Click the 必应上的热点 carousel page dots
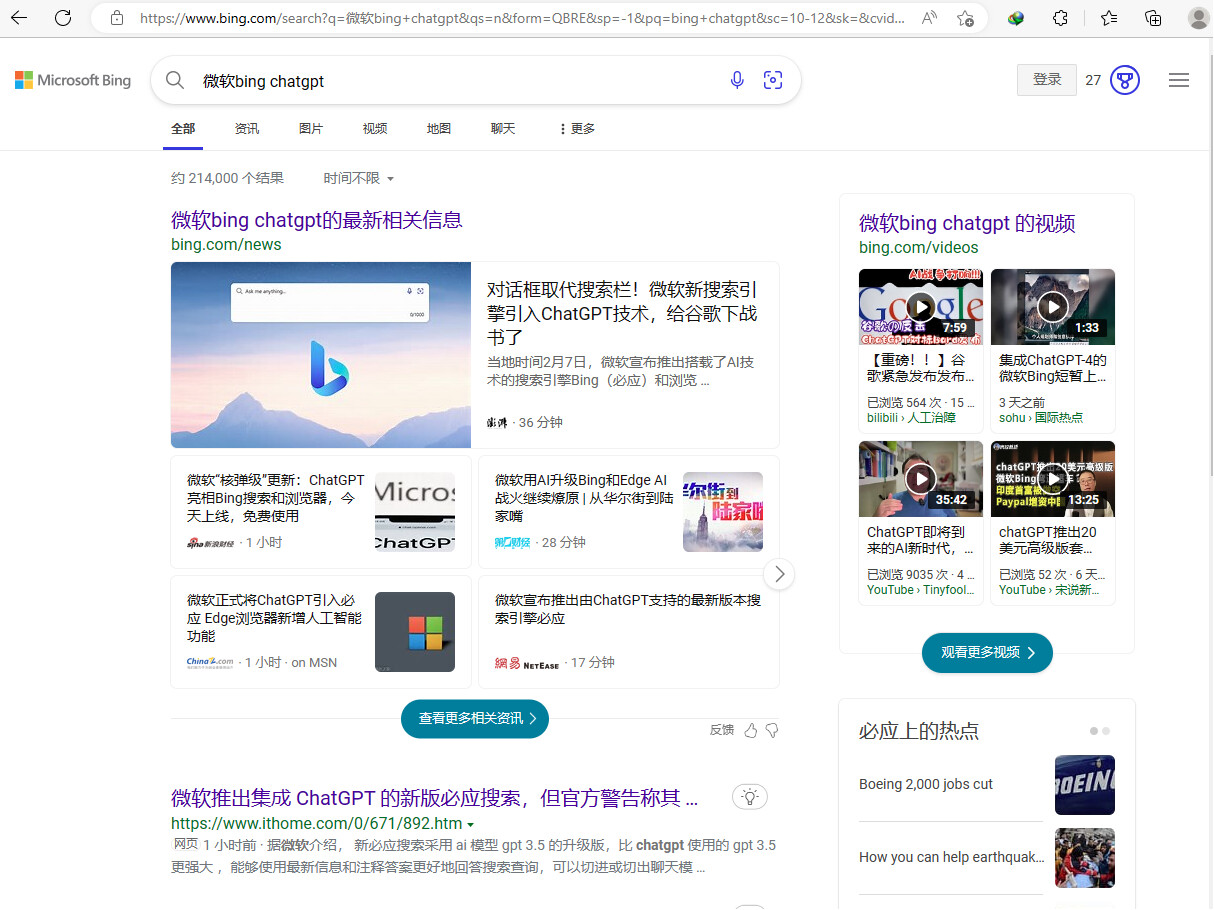This screenshot has width=1214, height=910. pos(1100,731)
